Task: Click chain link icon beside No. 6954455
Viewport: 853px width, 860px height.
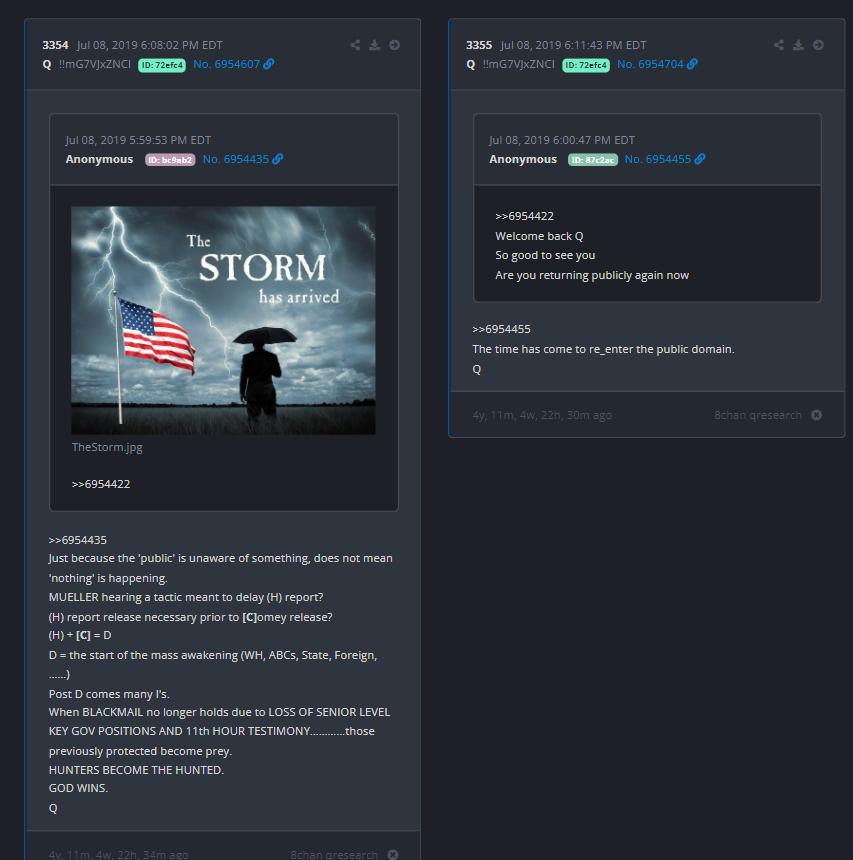Action: coord(700,159)
